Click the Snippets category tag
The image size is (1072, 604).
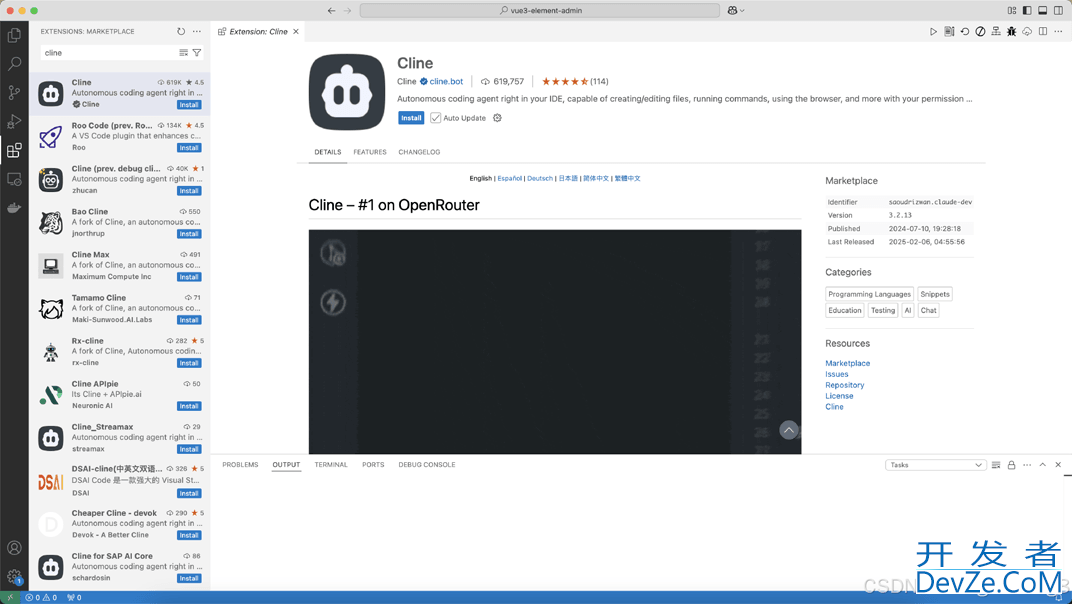pos(935,294)
